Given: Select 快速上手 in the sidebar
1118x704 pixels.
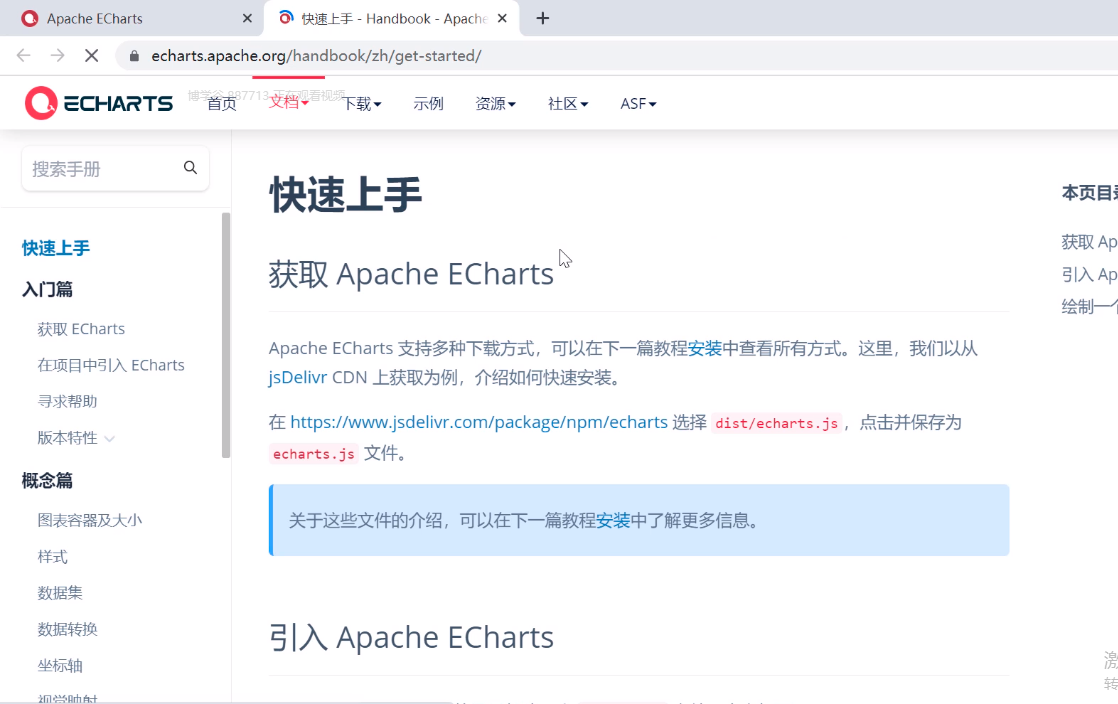Looking at the screenshot, I should [56, 248].
